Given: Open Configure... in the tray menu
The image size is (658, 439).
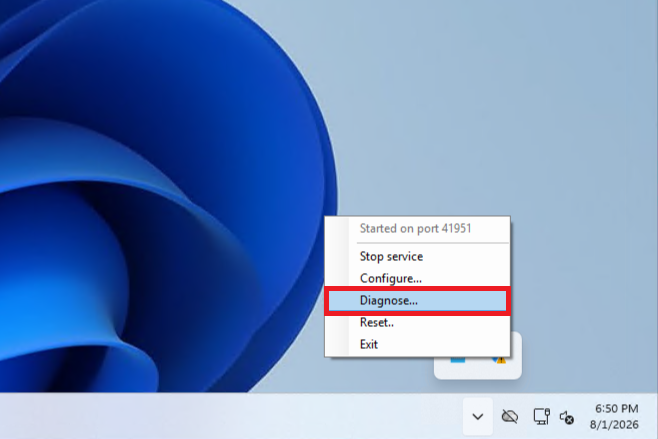Looking at the screenshot, I should (417, 278).
